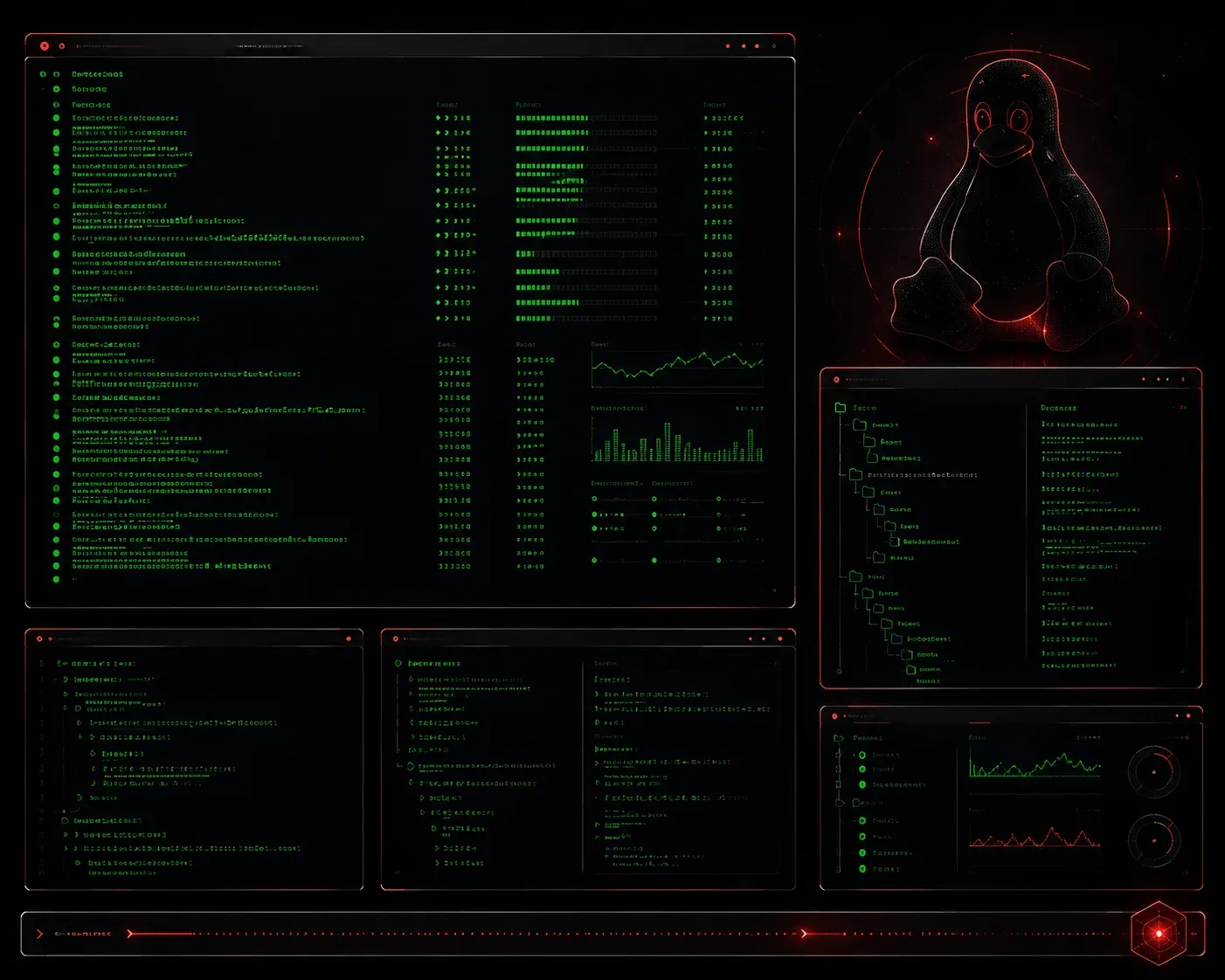Image resolution: width=1225 pixels, height=980 pixels.
Task: Click the green line chart in the main window
Action: (677, 368)
